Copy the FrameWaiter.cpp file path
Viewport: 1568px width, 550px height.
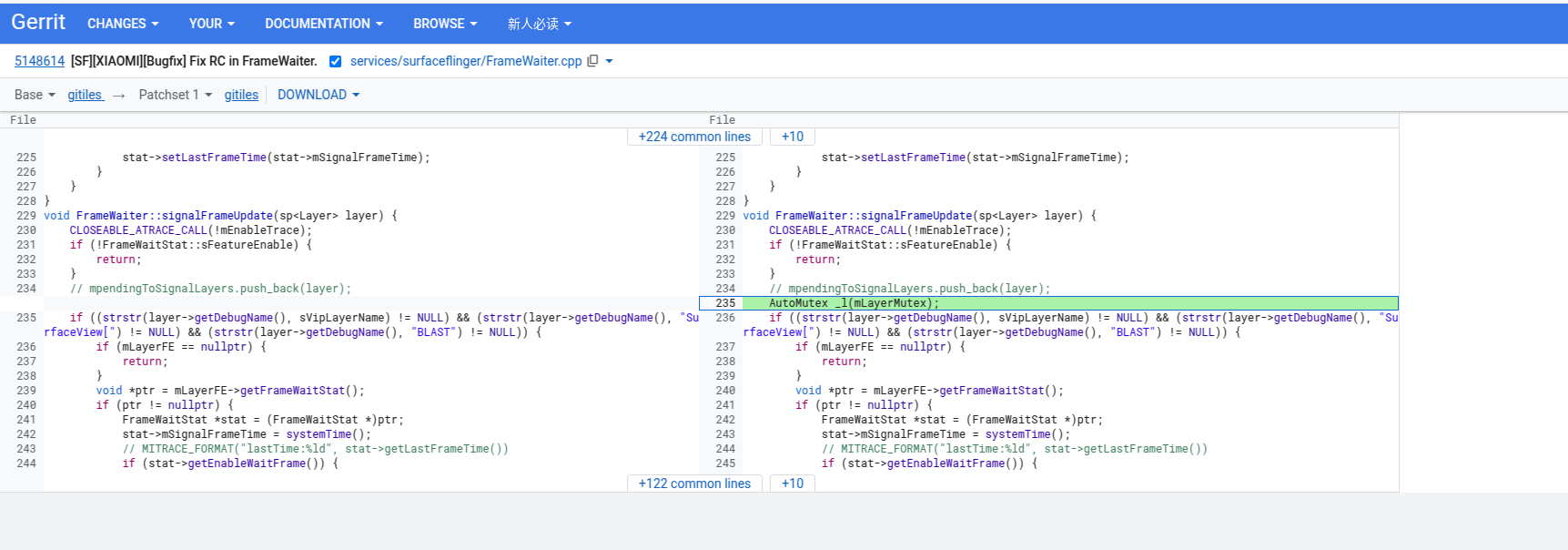tap(592, 61)
